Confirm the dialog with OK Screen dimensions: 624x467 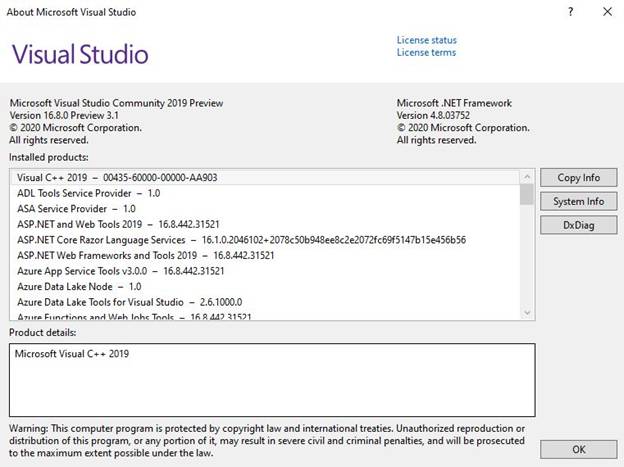coord(579,449)
